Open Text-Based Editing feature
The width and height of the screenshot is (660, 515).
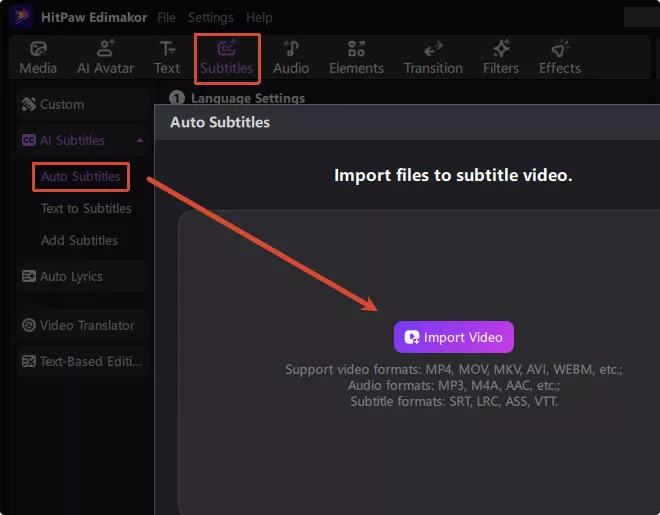(x=82, y=361)
